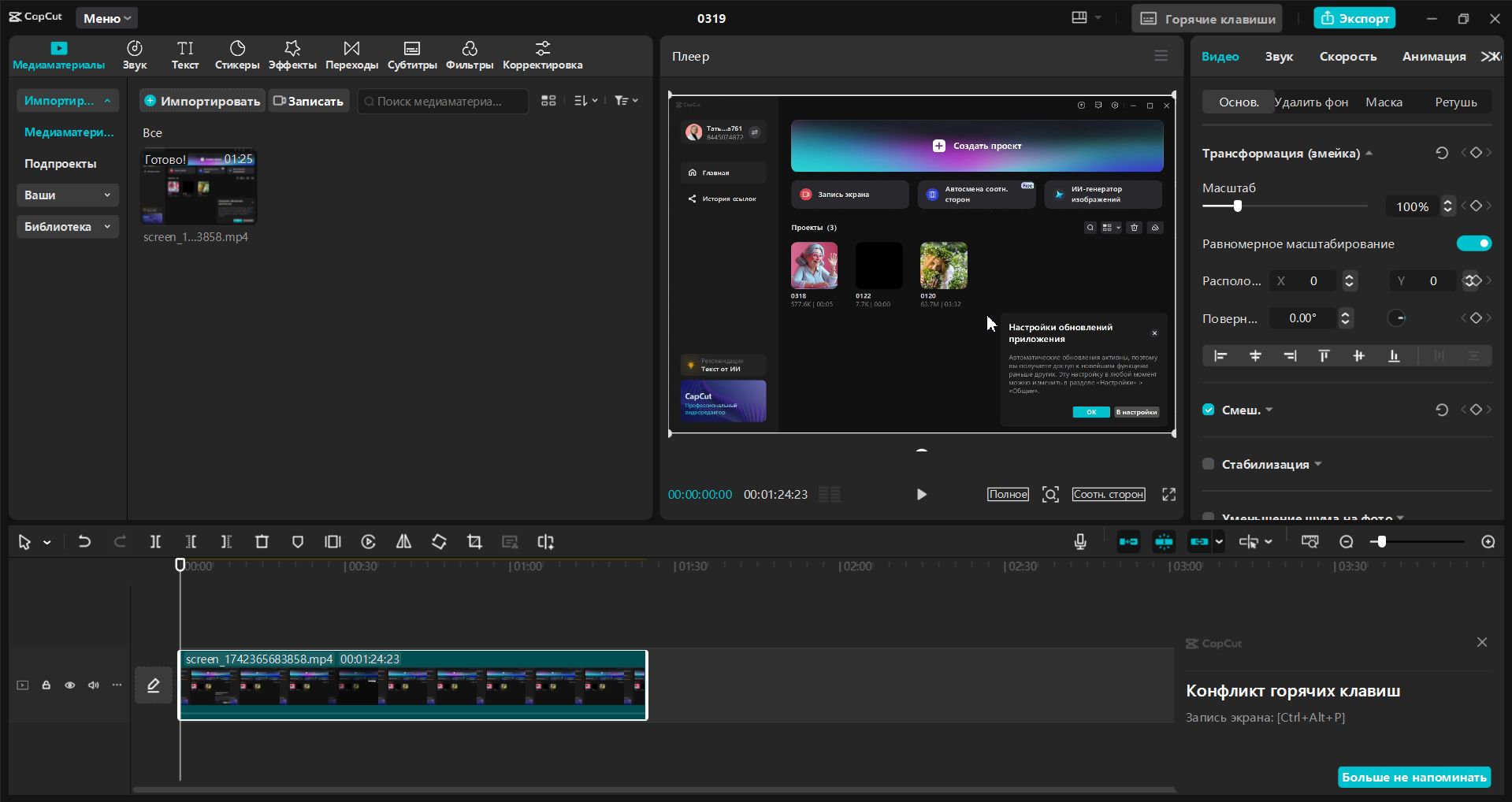
Task: Open the media filter dropdown
Action: point(626,101)
